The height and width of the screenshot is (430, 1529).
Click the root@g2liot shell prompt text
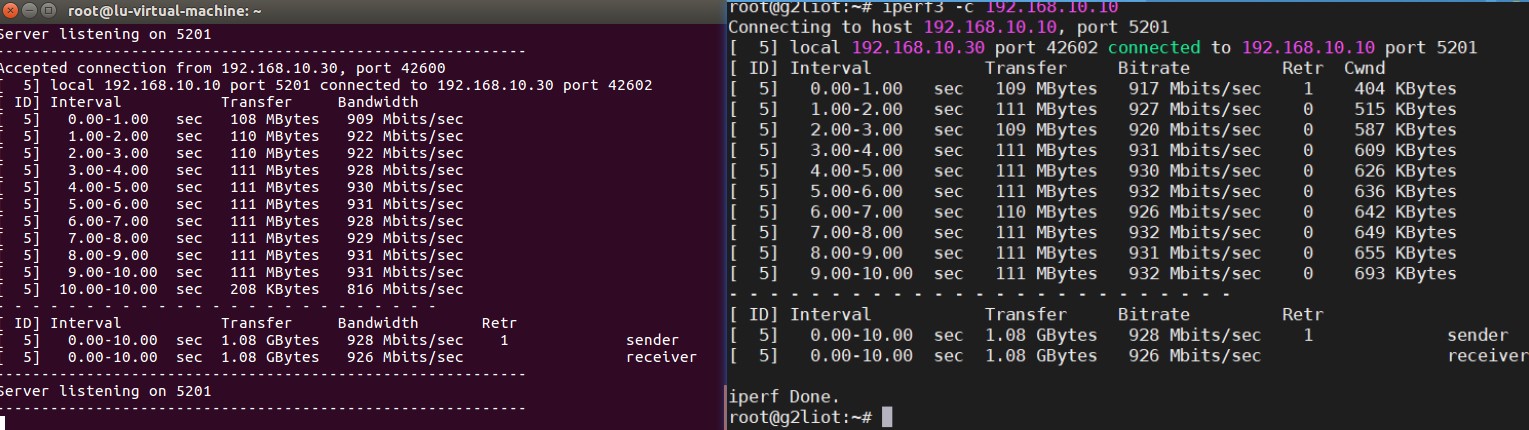point(800,416)
